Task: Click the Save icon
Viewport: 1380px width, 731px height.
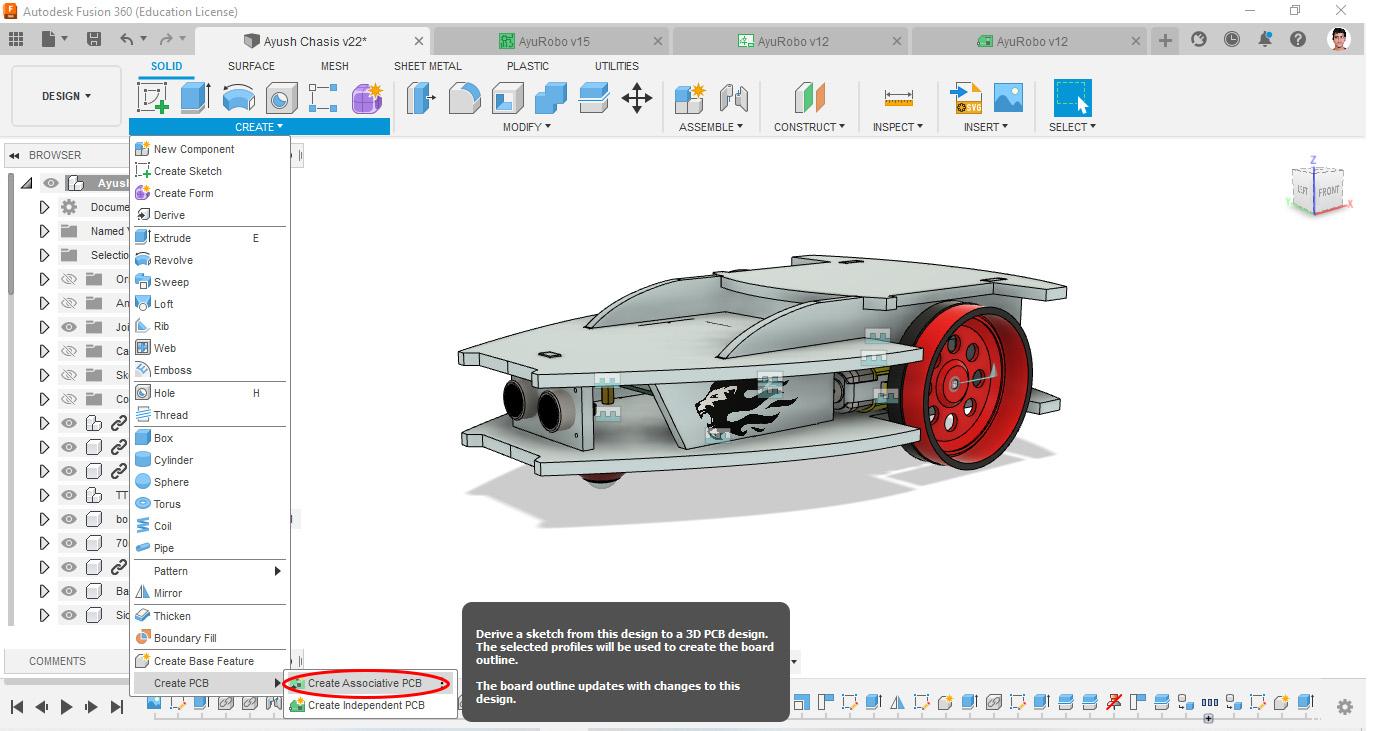Action: click(x=93, y=39)
